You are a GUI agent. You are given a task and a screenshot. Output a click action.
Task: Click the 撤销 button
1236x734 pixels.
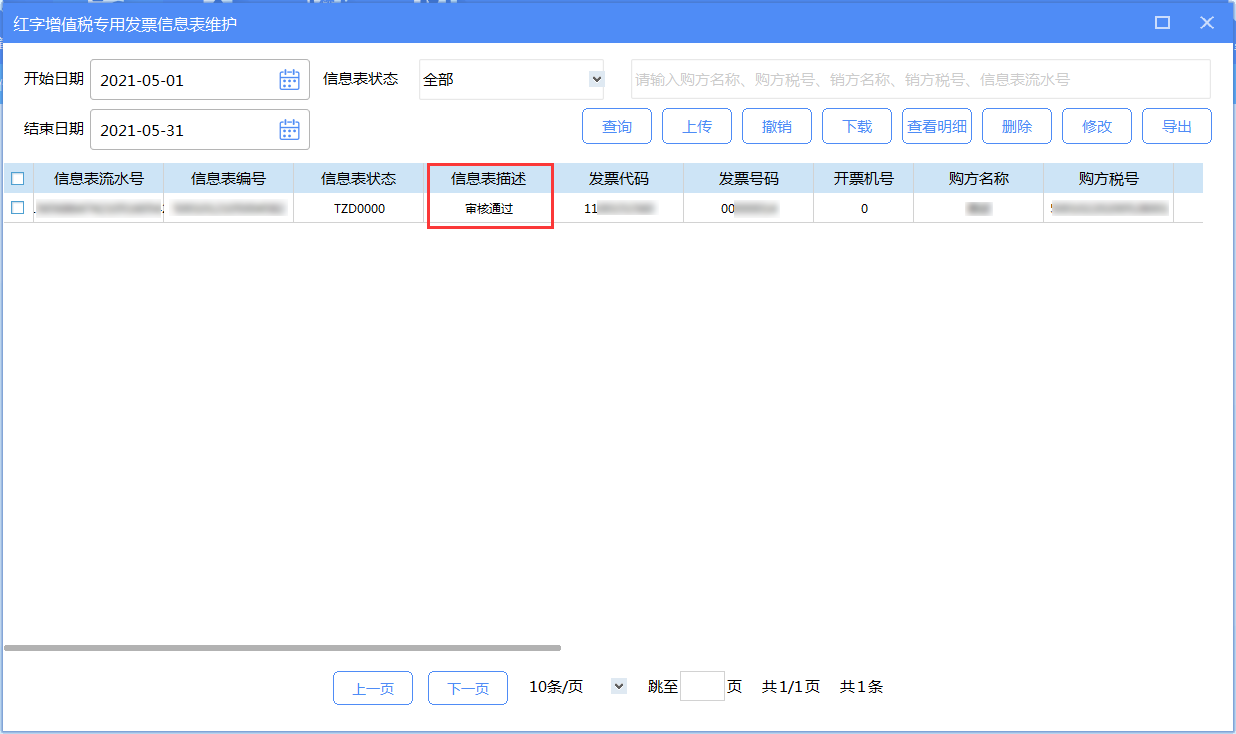pyautogui.click(x=777, y=127)
